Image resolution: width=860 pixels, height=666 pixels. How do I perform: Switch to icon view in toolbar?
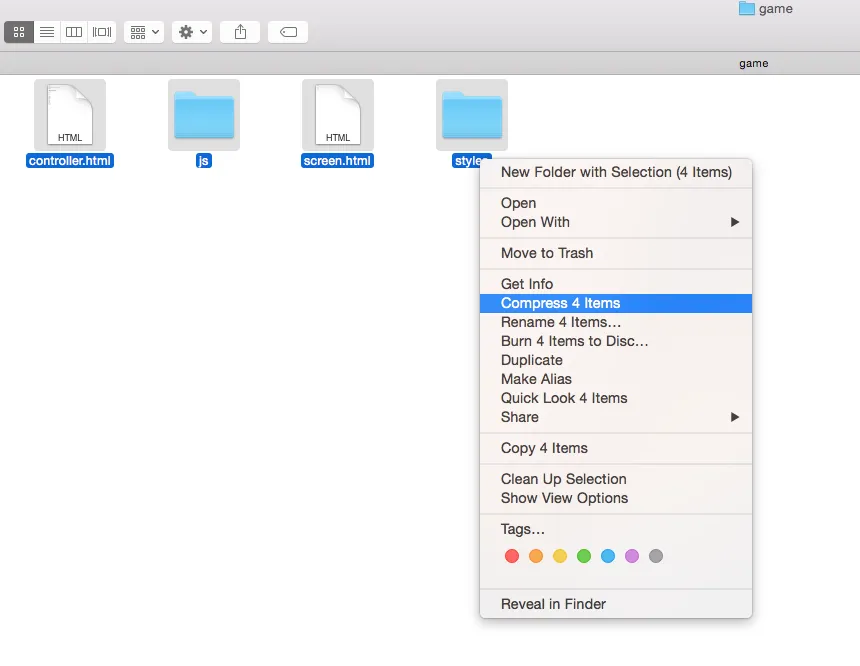[19, 32]
